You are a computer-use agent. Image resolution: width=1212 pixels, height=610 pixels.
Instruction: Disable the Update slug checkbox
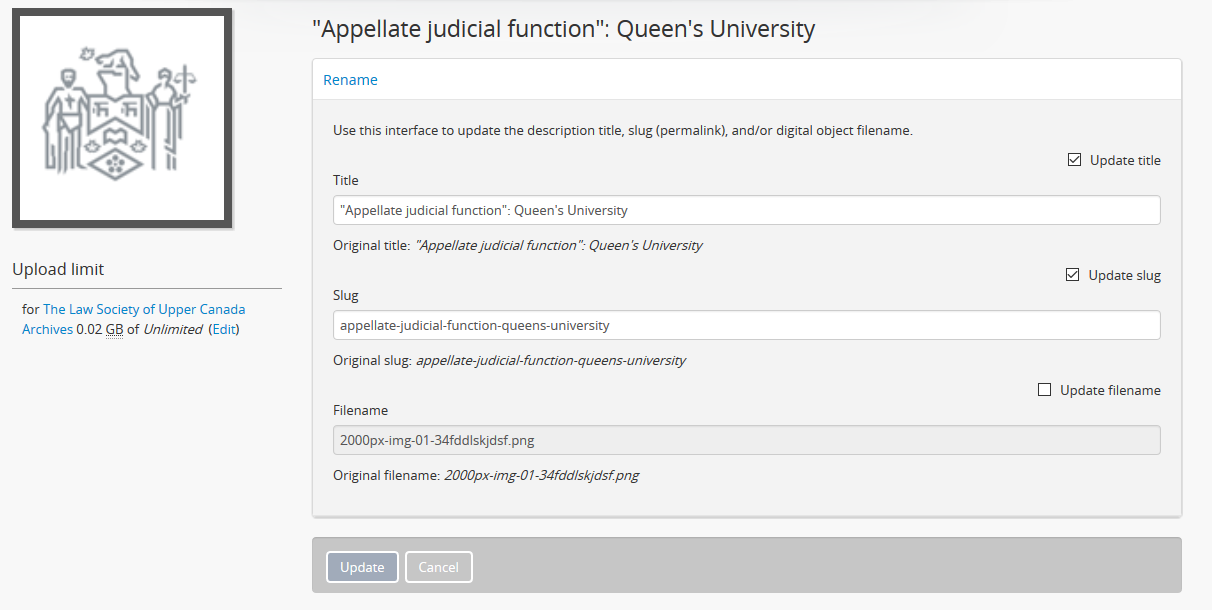click(1073, 275)
